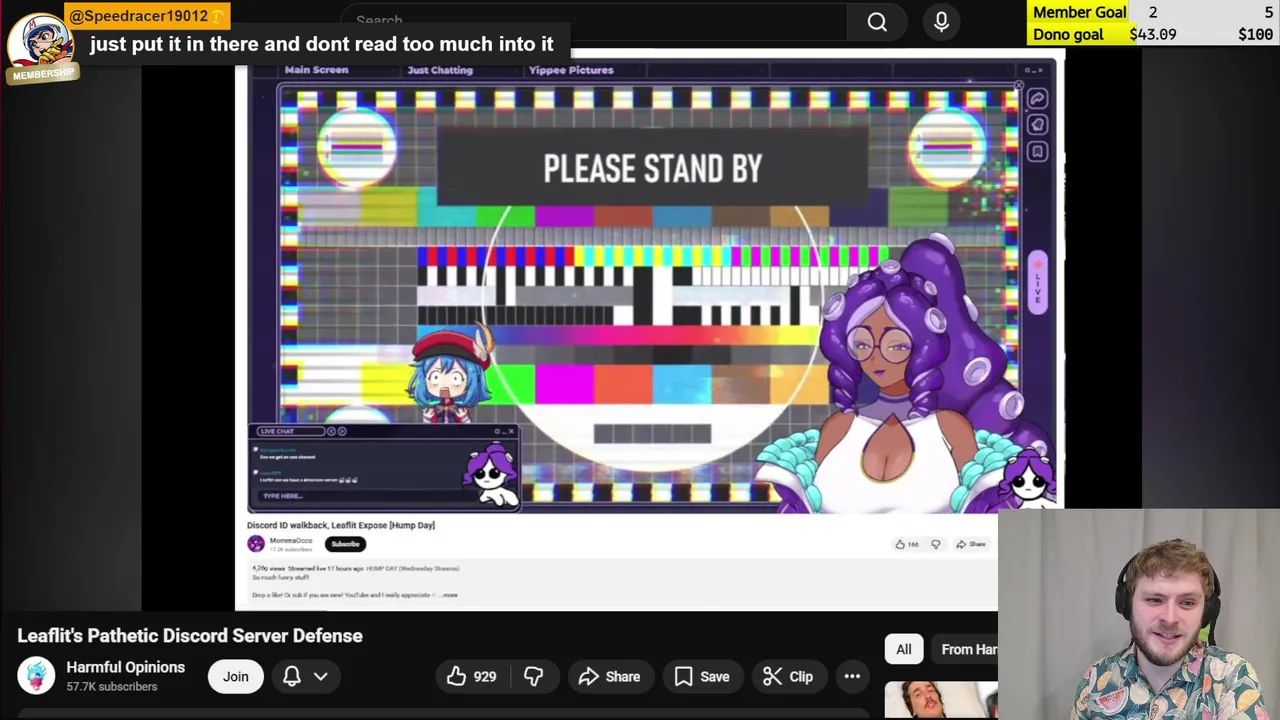Click the Dono goal $43.09 amount

(x=1153, y=34)
